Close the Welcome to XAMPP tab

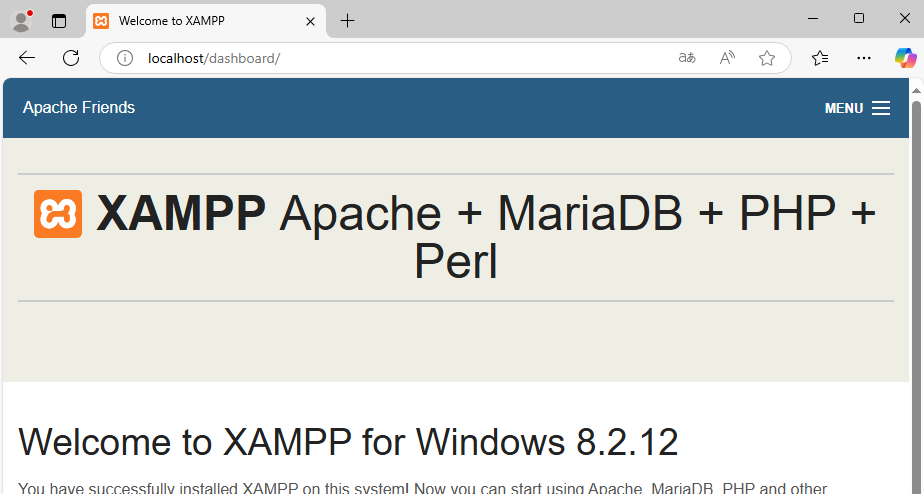pos(310,21)
